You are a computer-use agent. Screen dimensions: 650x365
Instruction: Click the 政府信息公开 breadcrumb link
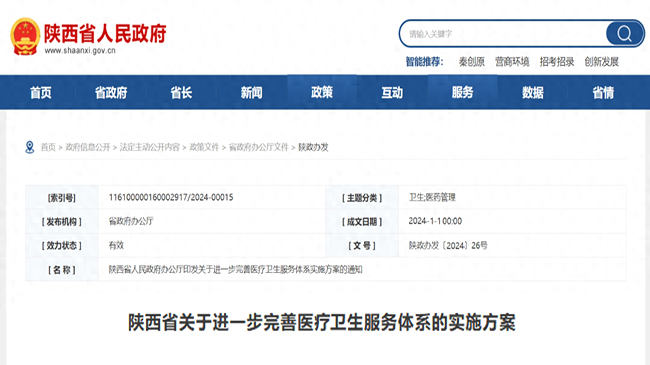(88, 147)
